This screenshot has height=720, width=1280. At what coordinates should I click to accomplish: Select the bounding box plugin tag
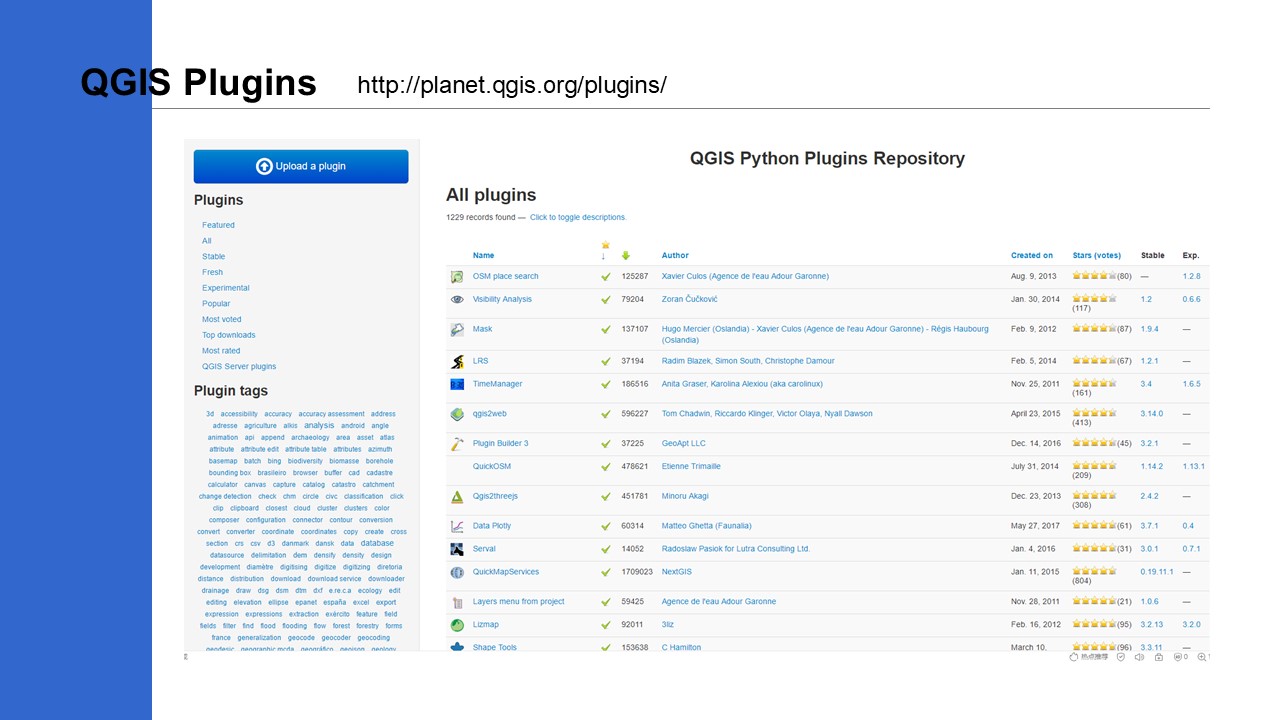230,473
